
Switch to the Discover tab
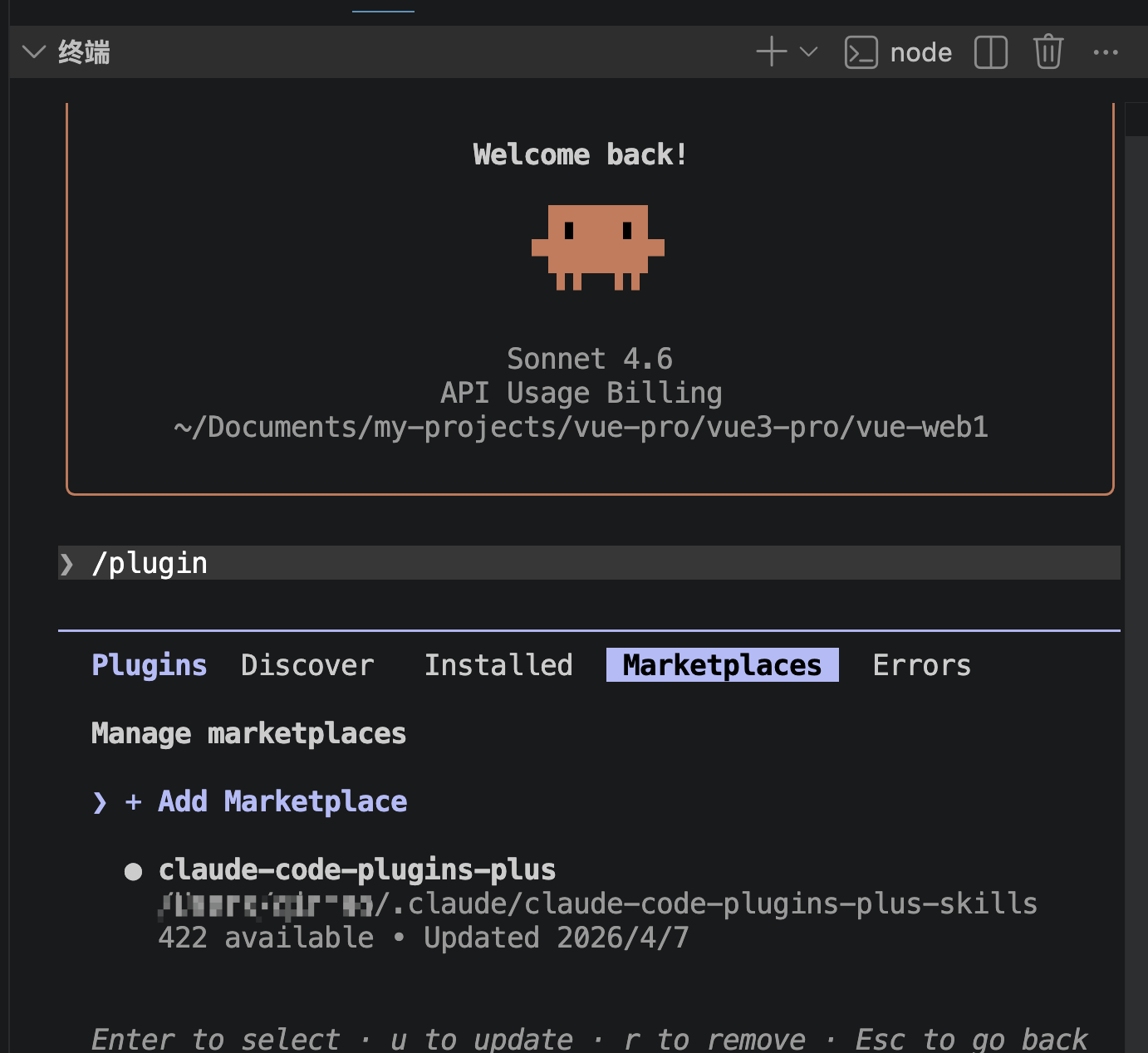307,665
